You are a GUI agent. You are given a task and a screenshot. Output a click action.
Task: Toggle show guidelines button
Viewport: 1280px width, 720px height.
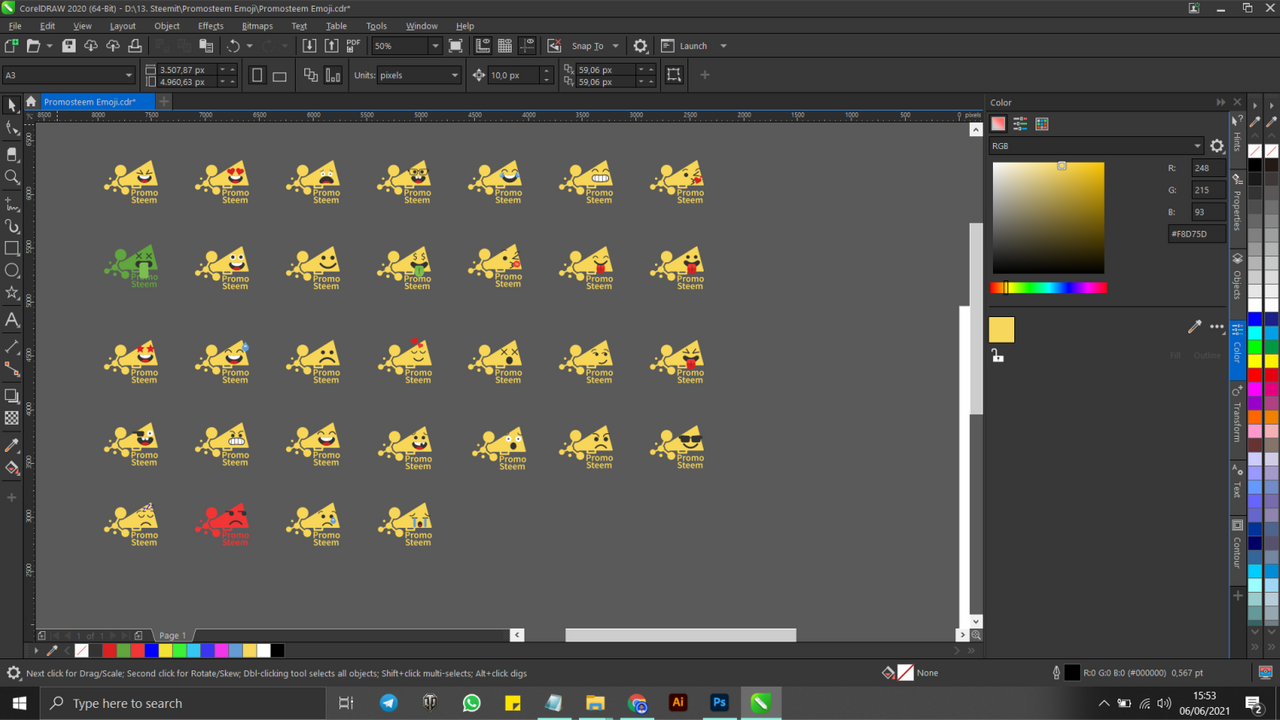point(527,46)
